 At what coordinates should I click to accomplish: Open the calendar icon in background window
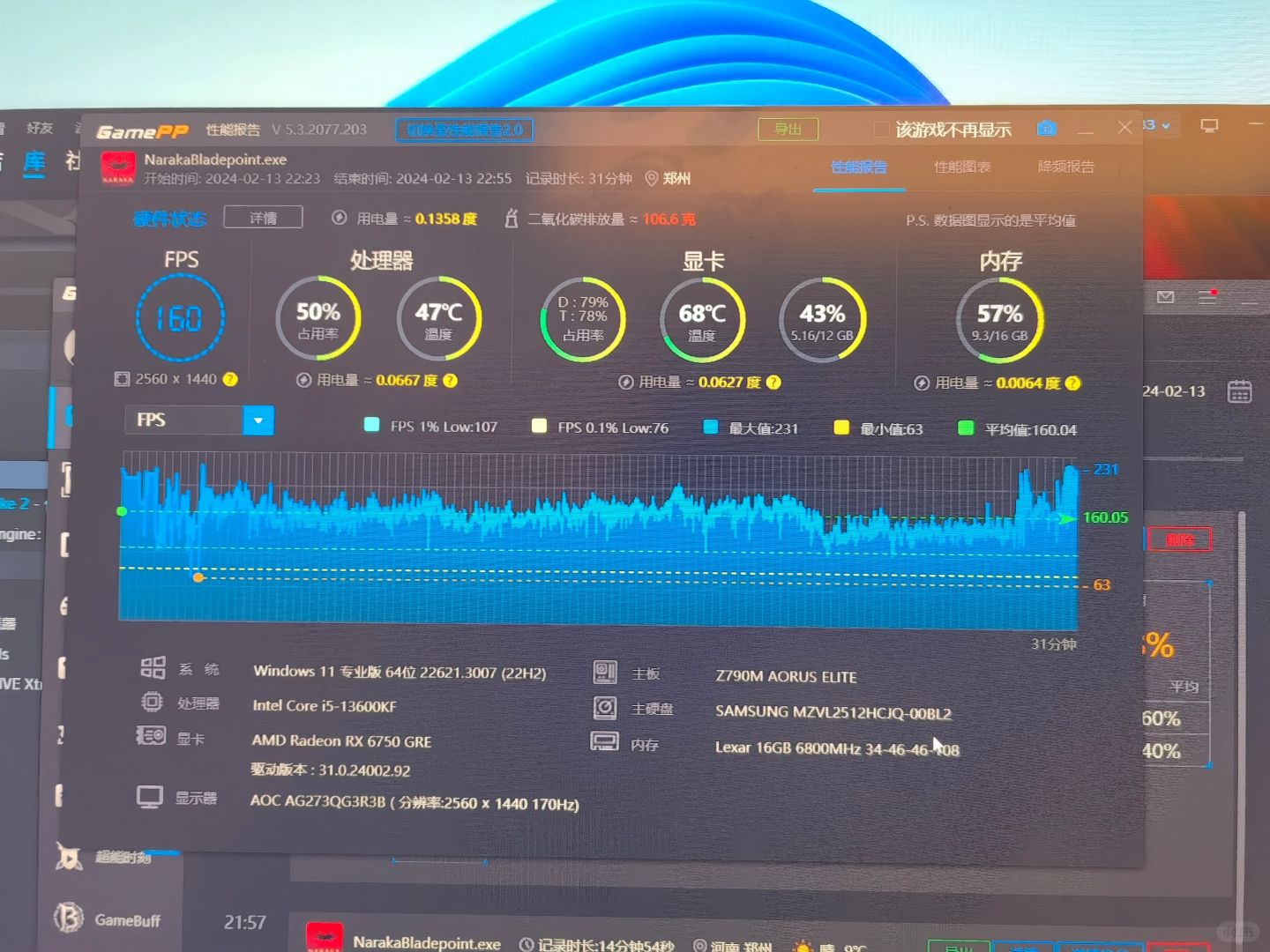(1239, 391)
